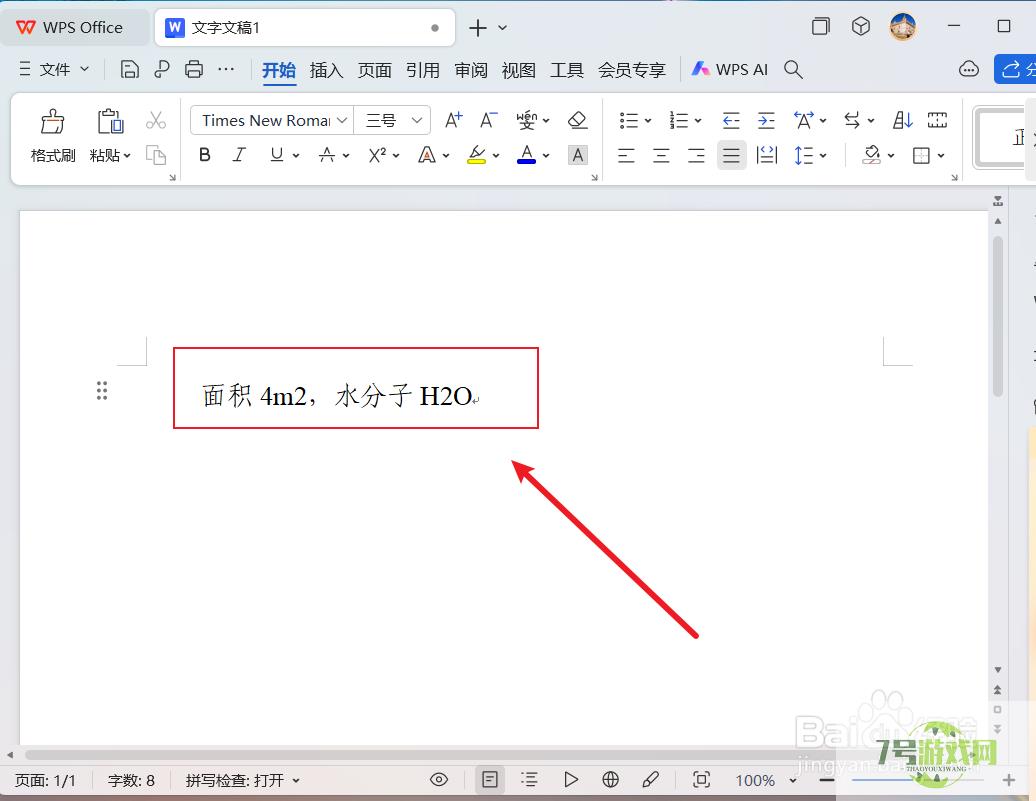Click the web layout globe icon
Screen dimensions: 1036x801
[x=610, y=780]
